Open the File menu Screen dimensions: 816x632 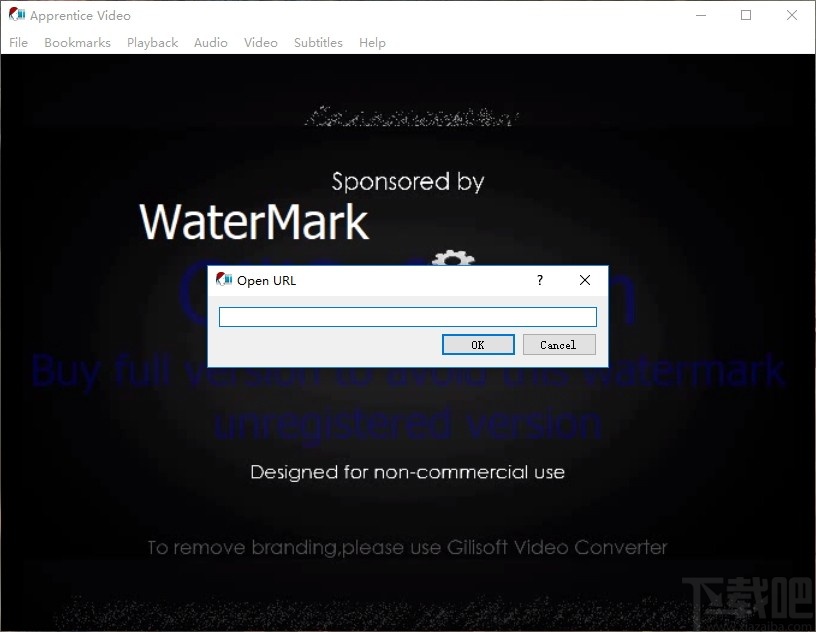coord(18,43)
